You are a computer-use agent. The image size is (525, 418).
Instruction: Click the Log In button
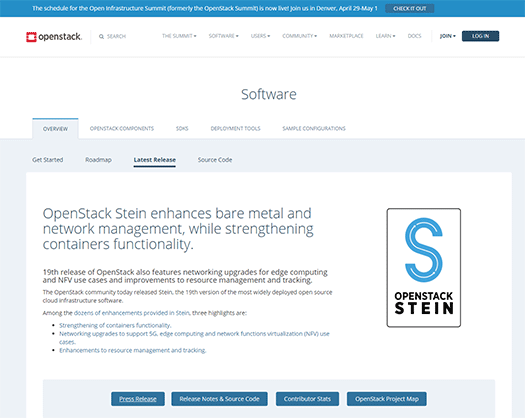pos(480,36)
